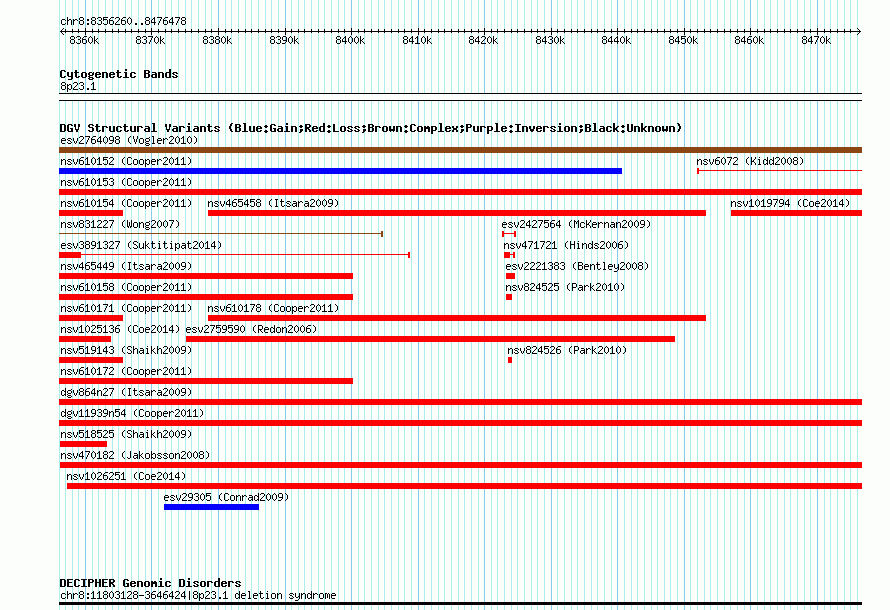Select the long red nsv610178 bar
890x610 pixels.
click(x=457, y=318)
